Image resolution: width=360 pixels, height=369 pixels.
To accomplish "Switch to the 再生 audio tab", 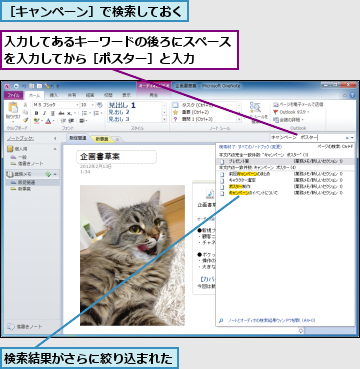I will [154, 95].
